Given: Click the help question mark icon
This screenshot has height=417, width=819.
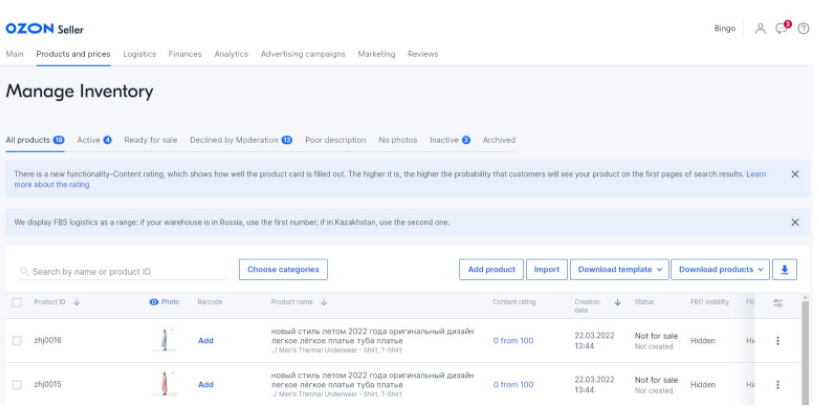Looking at the screenshot, I should [803, 28].
